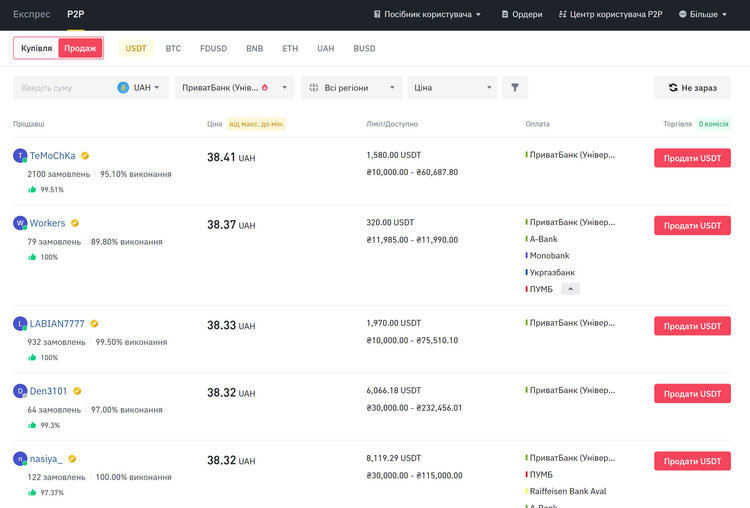Open Den3101 seller profile link
The width and height of the screenshot is (750, 508).
(x=48, y=391)
